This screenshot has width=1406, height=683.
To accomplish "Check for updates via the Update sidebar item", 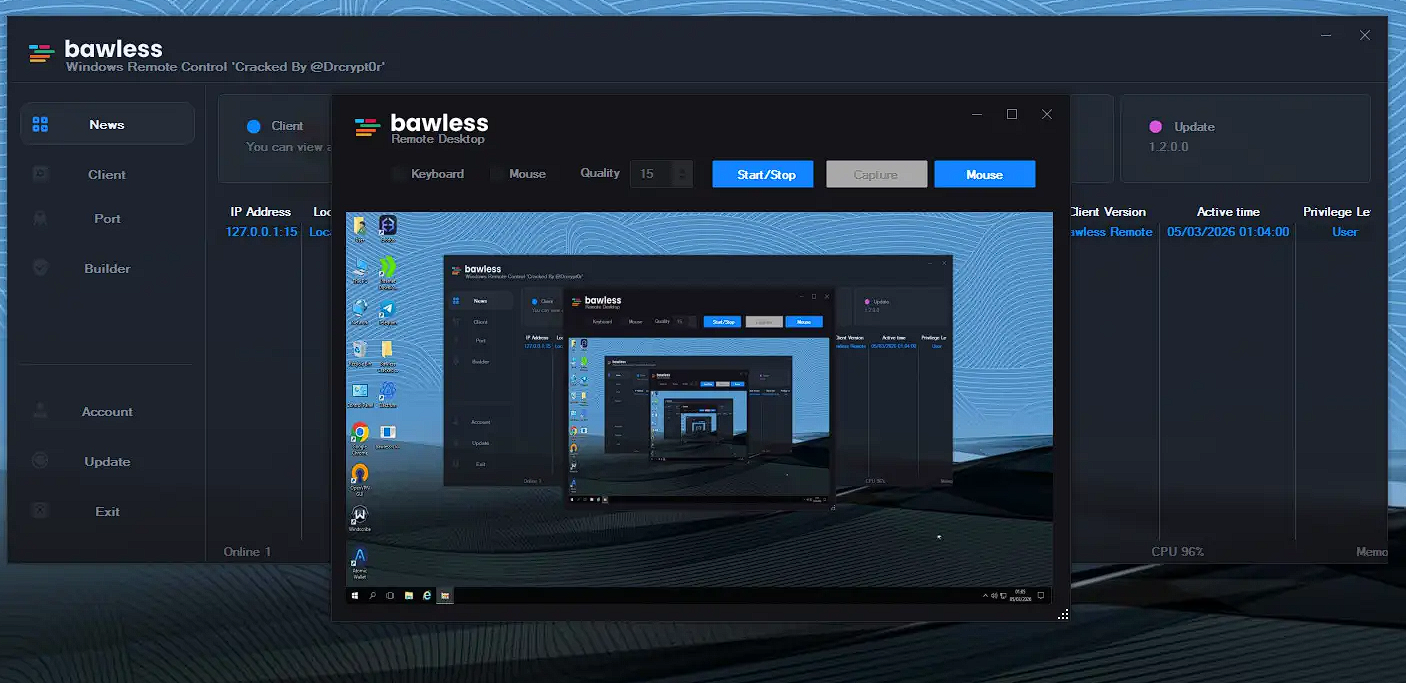I will click(106, 461).
